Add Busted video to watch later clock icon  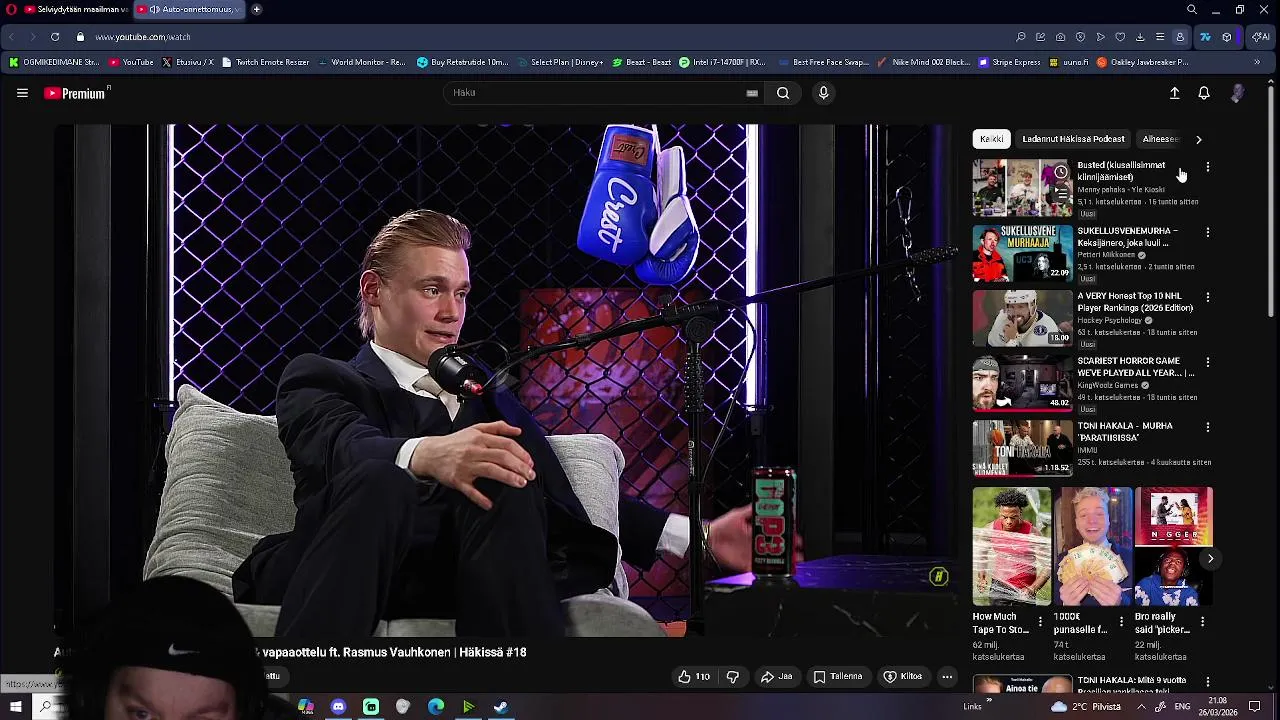tap(1061, 172)
